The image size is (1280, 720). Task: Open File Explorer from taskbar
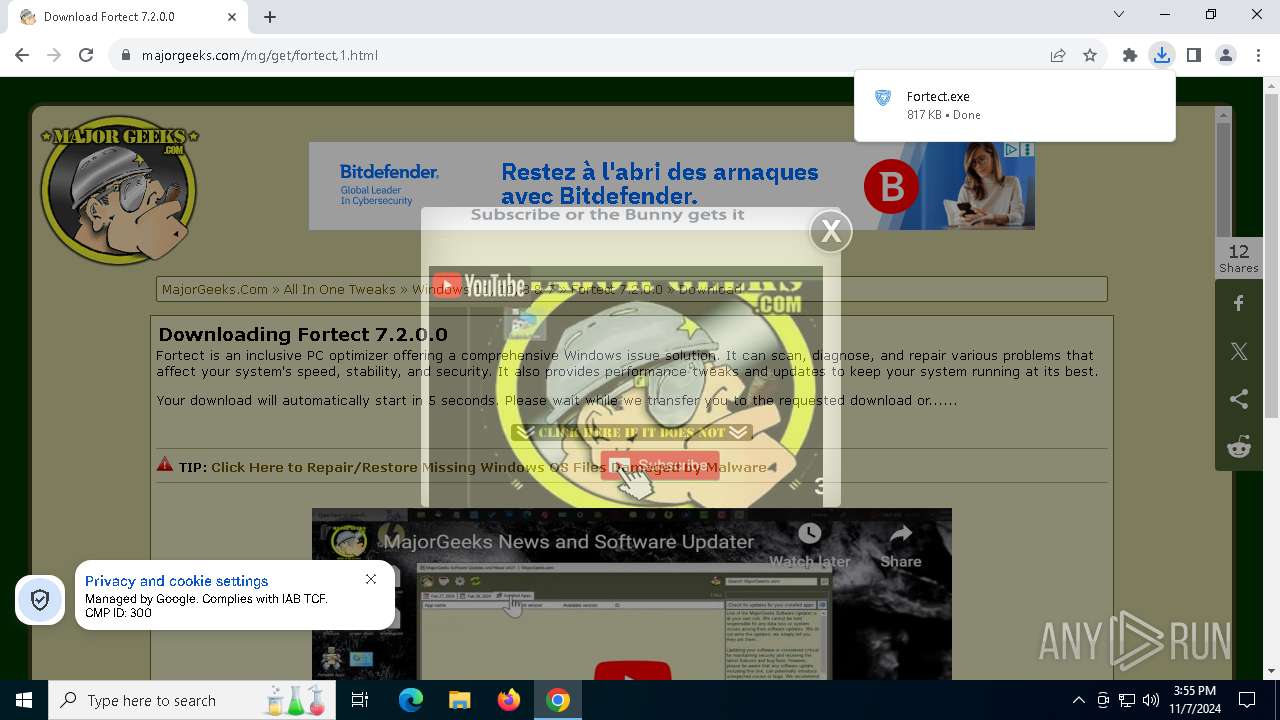pos(459,700)
